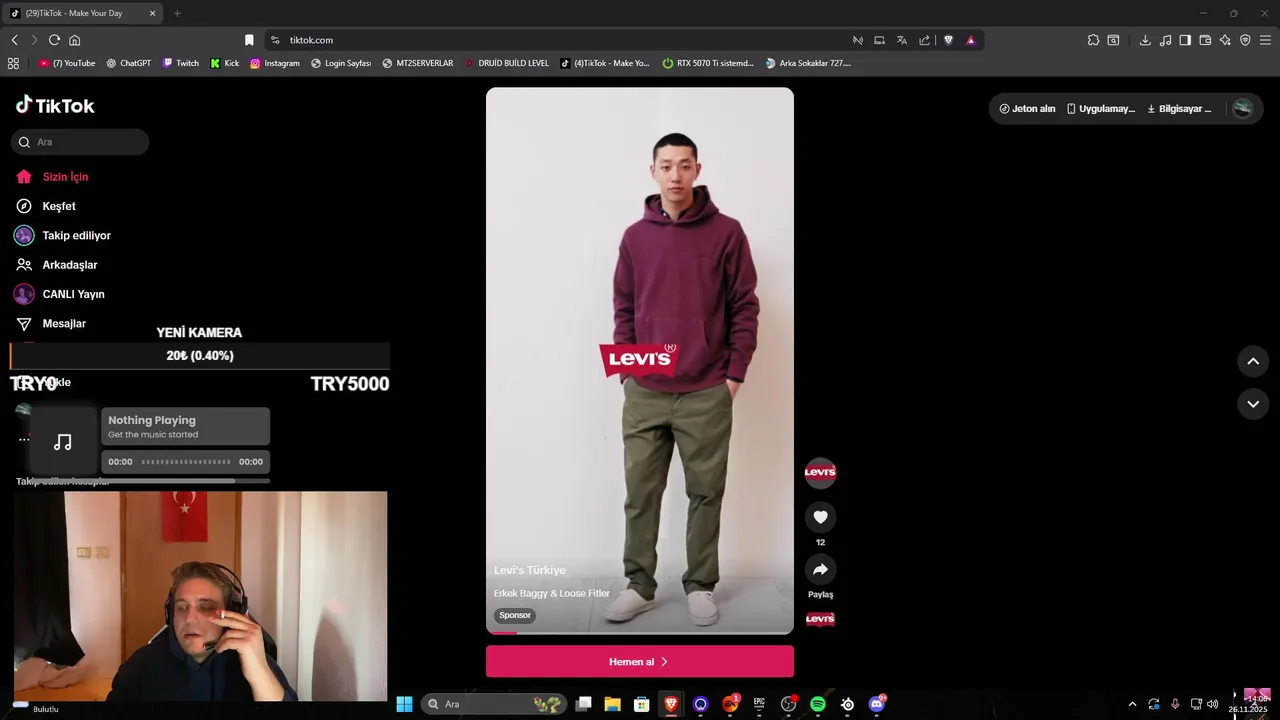Viewport: 1280px width, 720px height.
Task: Open the Levi's Türkiye account name link
Action: tap(530, 570)
